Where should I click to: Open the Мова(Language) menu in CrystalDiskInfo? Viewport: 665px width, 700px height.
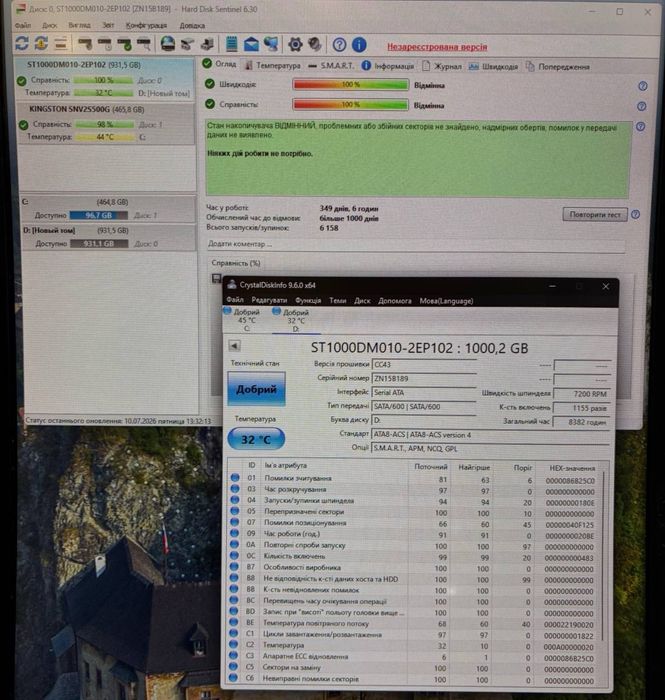click(x=446, y=301)
